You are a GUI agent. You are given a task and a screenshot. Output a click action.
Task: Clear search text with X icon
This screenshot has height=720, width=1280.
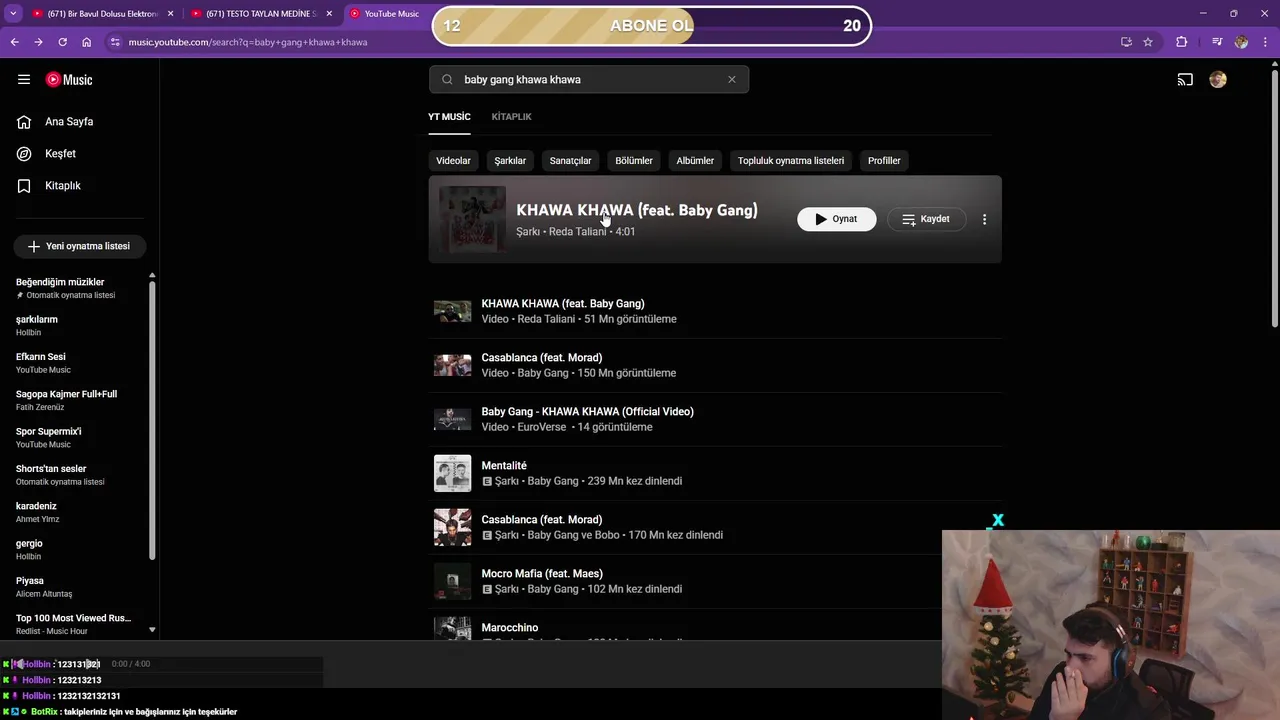(x=731, y=80)
